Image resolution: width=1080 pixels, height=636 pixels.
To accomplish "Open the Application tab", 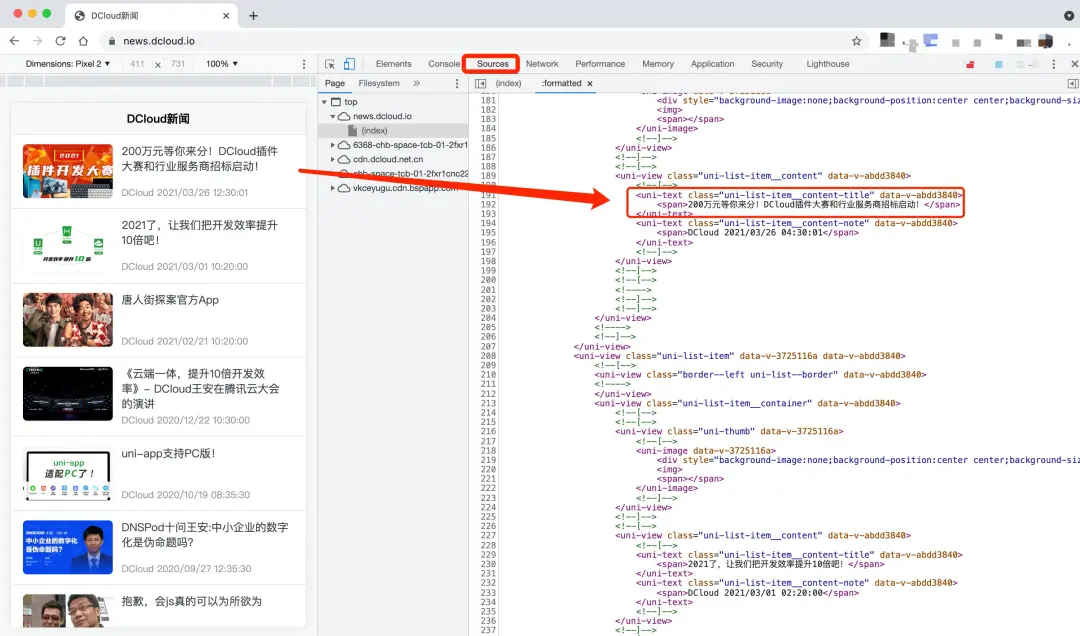I will point(712,64).
